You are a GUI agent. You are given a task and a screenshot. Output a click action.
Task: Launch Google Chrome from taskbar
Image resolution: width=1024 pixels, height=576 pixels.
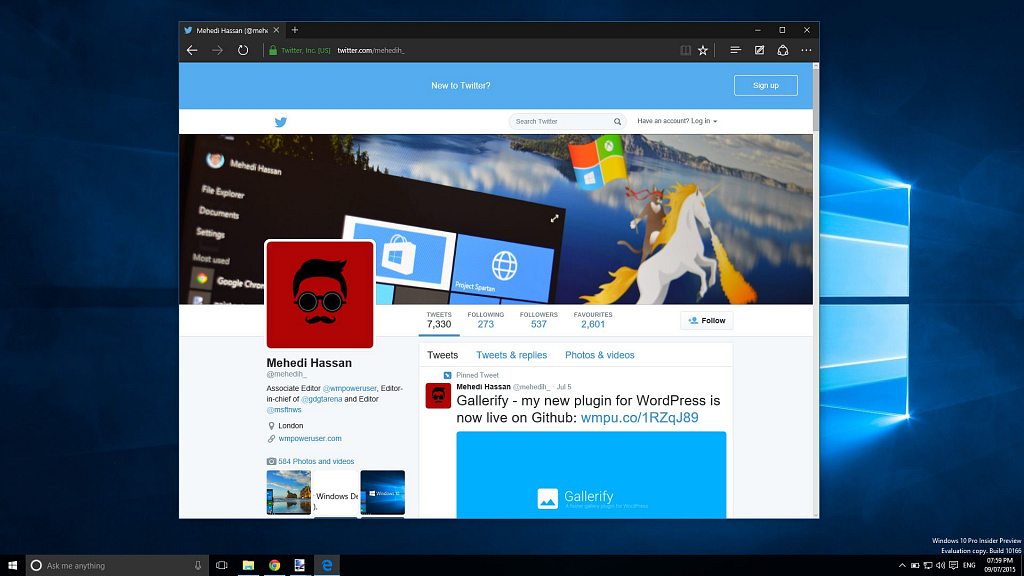[274, 566]
